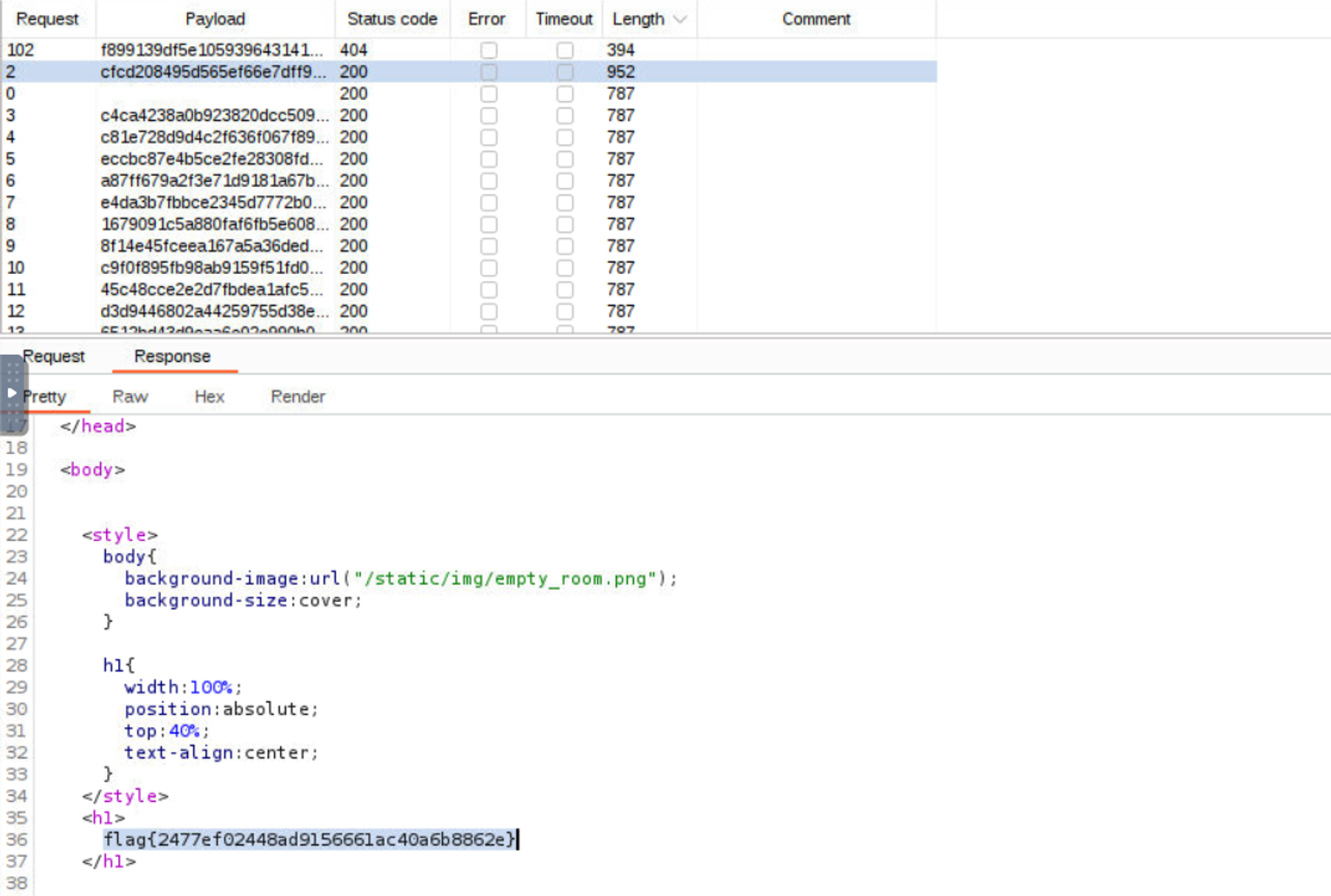Check the Timeout box for request 8

(x=565, y=224)
